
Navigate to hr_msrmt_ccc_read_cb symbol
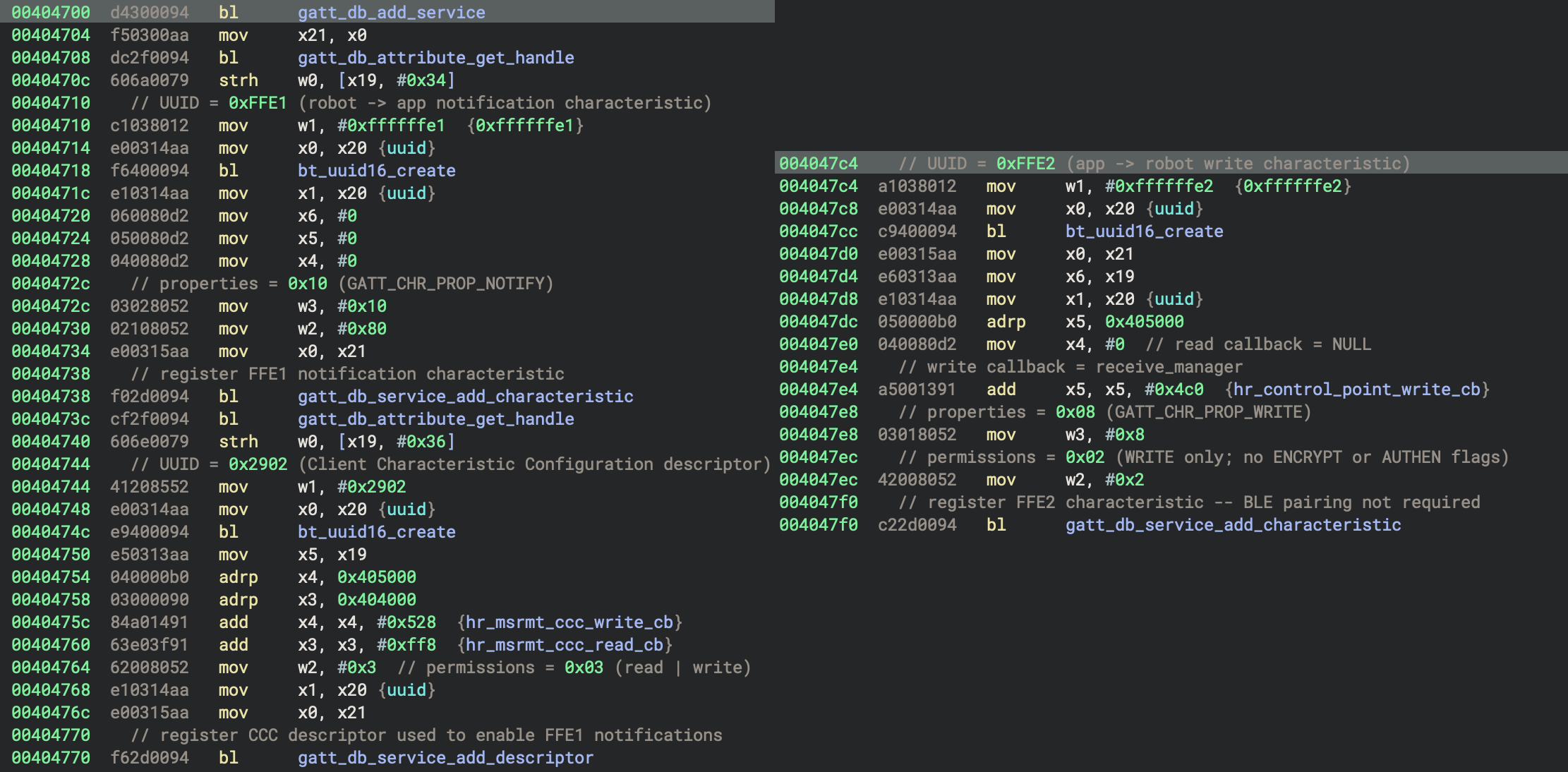pos(564,645)
